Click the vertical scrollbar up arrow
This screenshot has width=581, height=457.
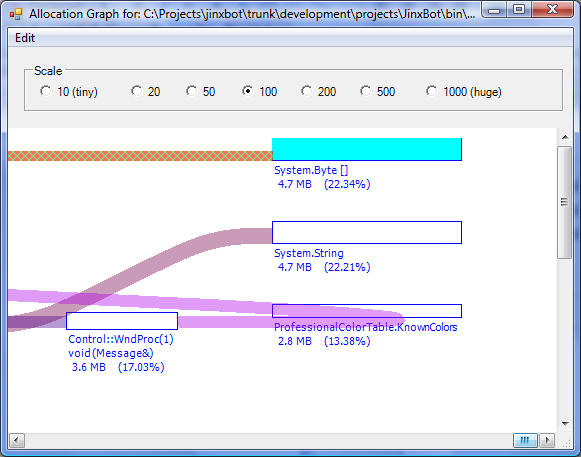tap(565, 137)
